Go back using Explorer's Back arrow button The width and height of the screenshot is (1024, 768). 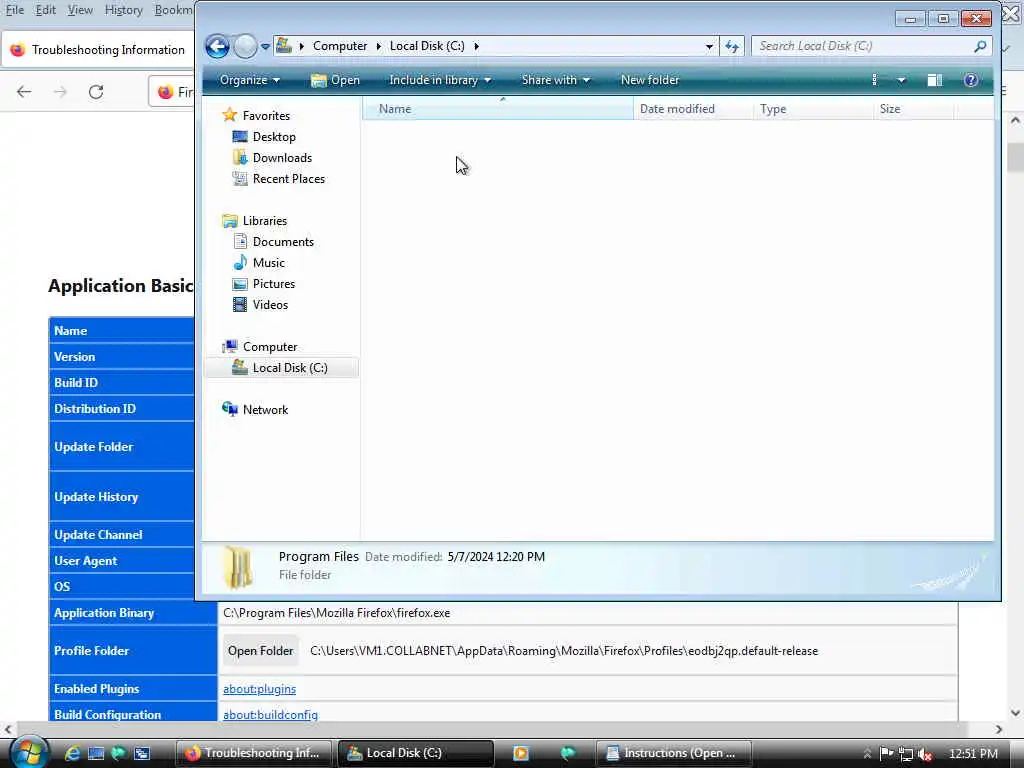(217, 46)
